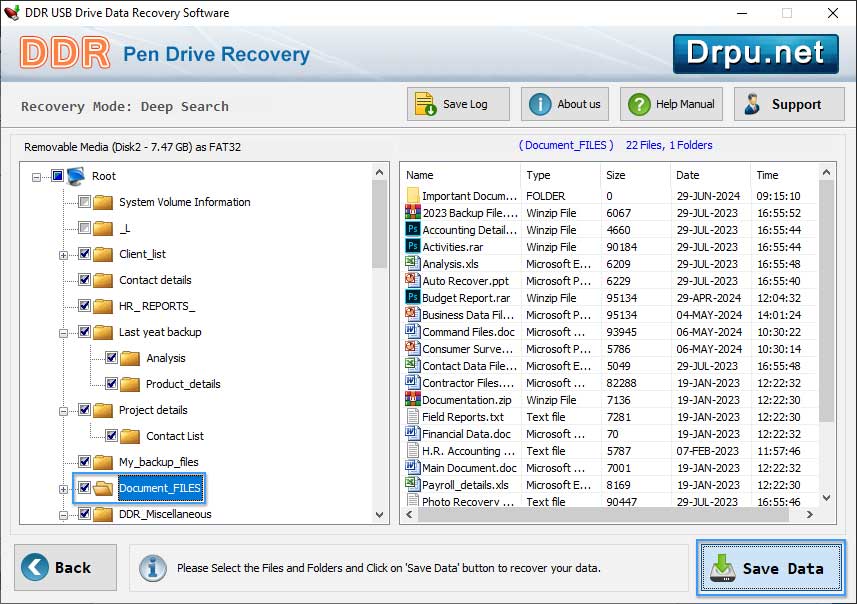Click the Activities.rar file icon
Viewport: 857px width, 604px height.
pyautogui.click(x=413, y=246)
